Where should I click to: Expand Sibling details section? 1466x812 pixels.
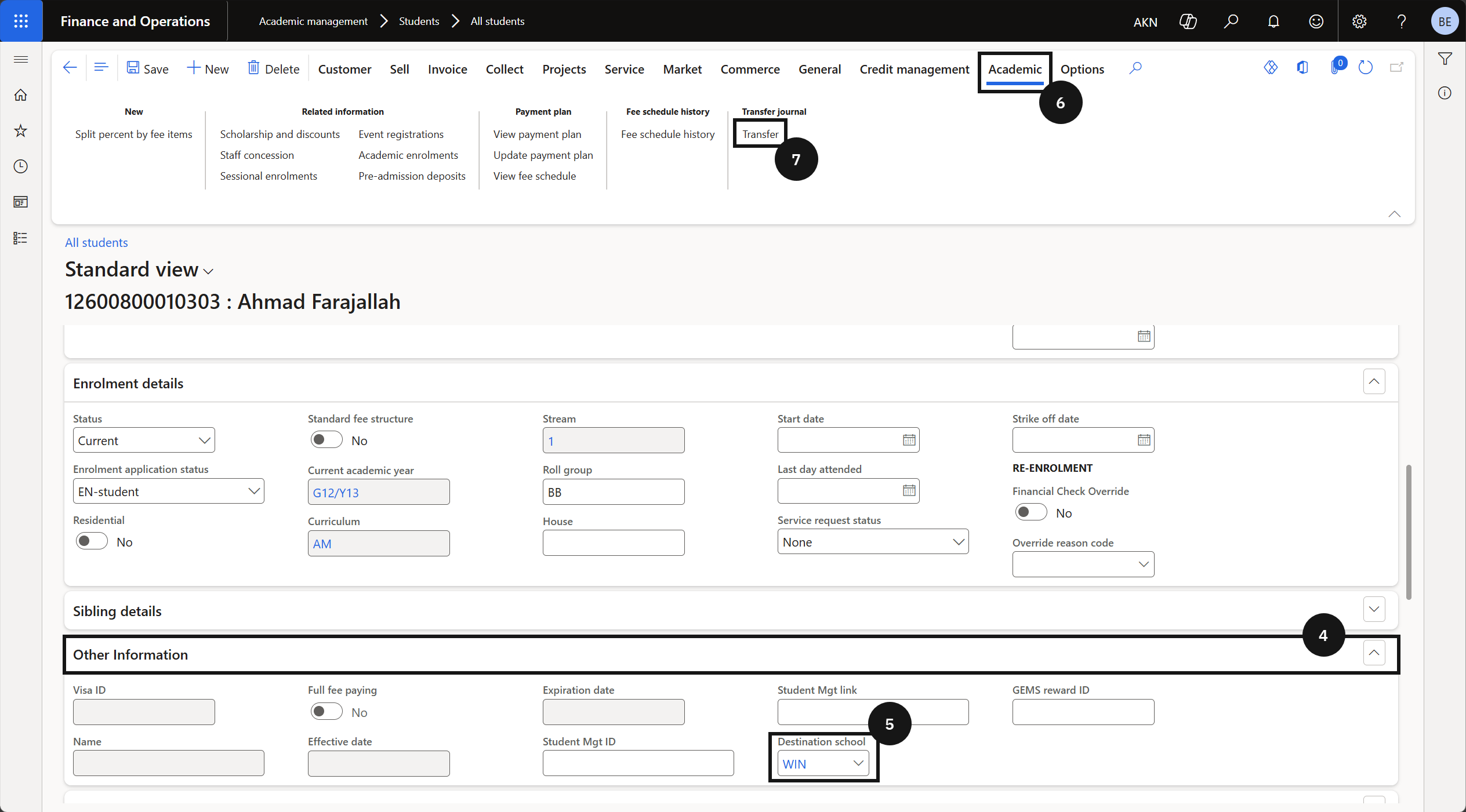point(1374,609)
